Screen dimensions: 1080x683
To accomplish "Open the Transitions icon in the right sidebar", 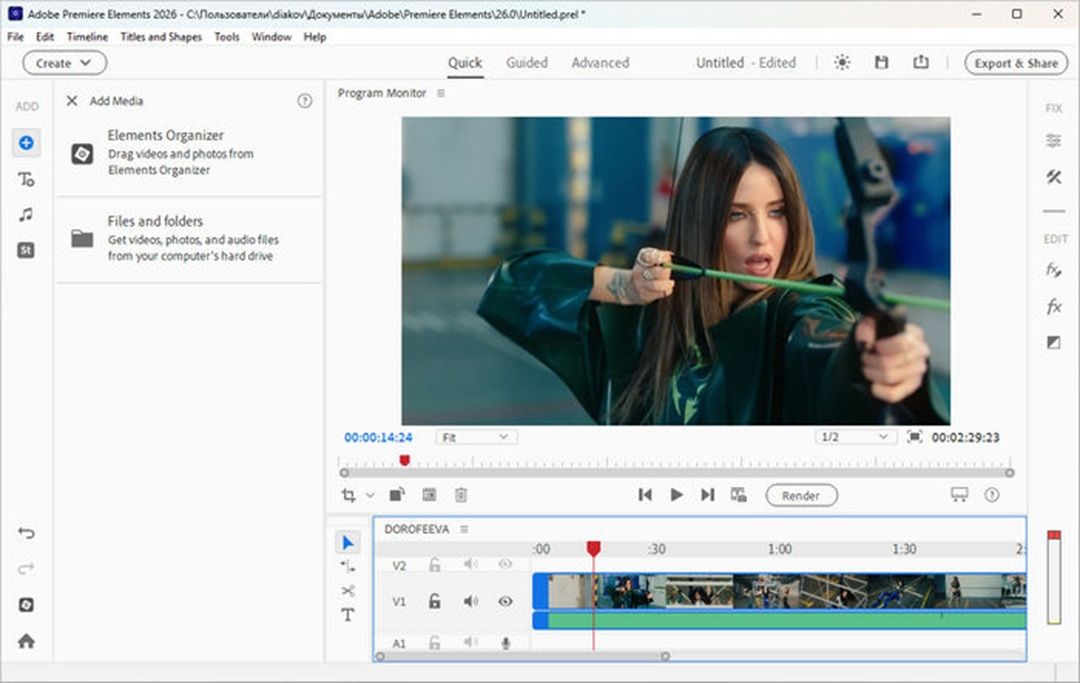I will pyautogui.click(x=1053, y=341).
